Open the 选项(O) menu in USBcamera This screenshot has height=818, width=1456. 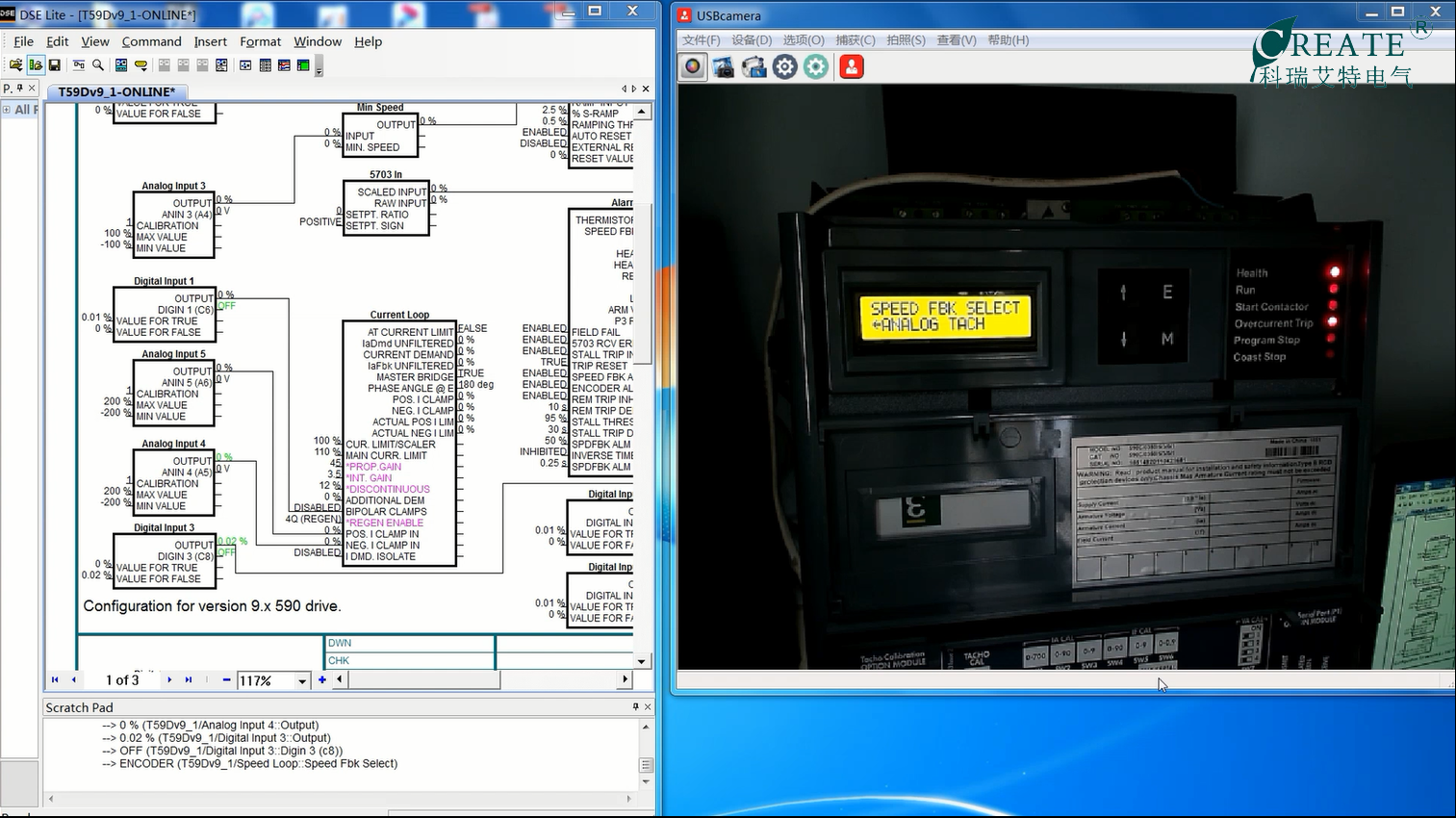(804, 39)
